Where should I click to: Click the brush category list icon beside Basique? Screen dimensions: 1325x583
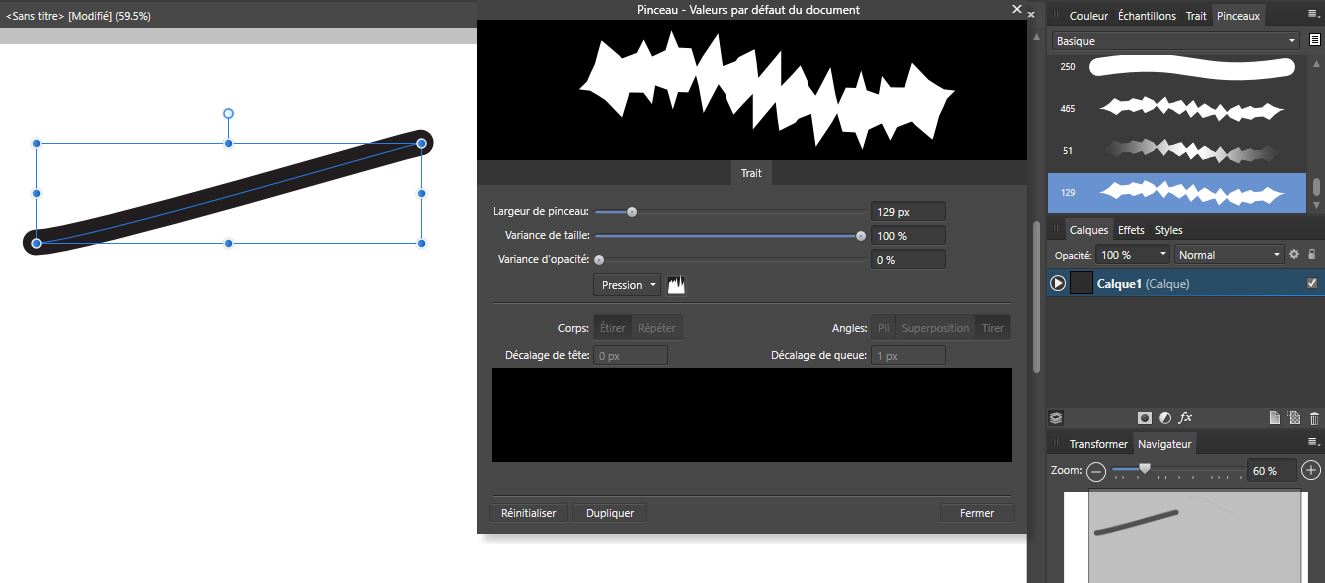[x=1315, y=41]
